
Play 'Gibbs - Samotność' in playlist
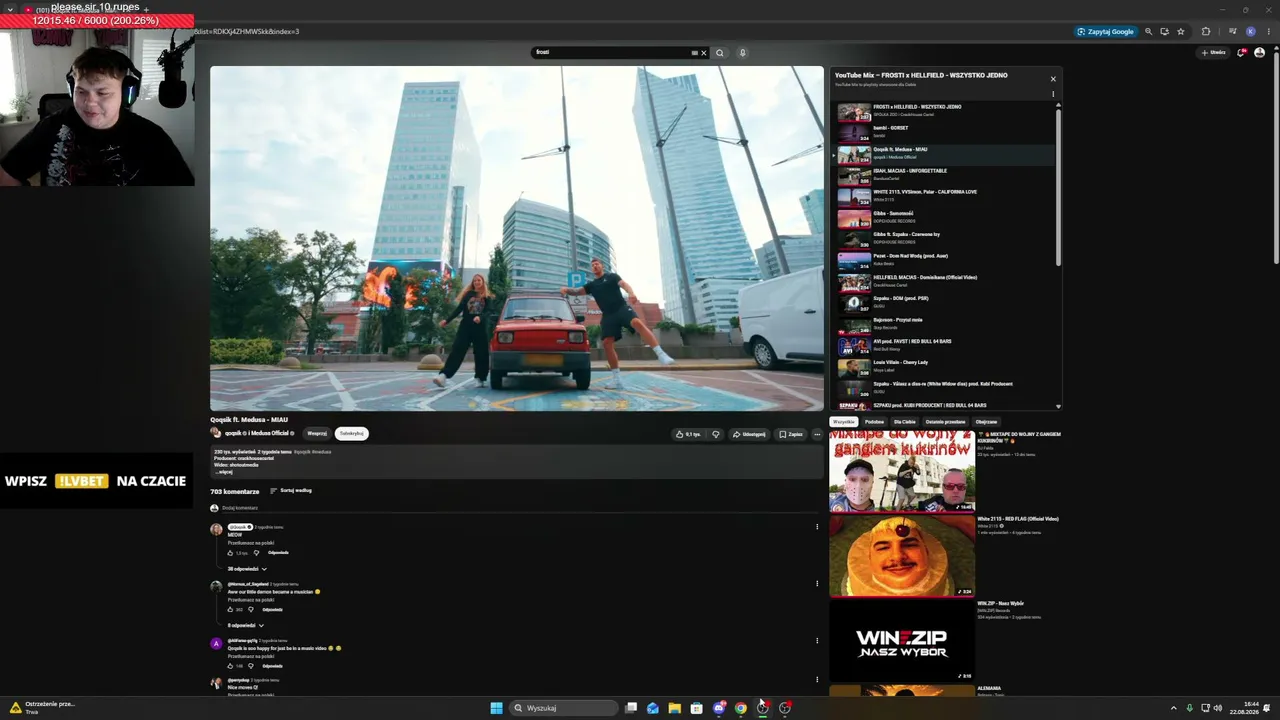click(944, 217)
